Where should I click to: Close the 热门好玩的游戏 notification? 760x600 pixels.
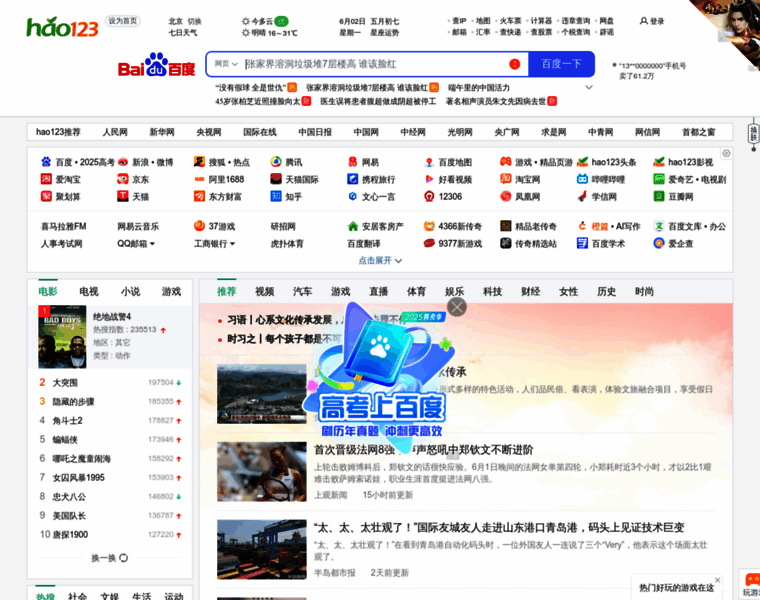[x=717, y=580]
